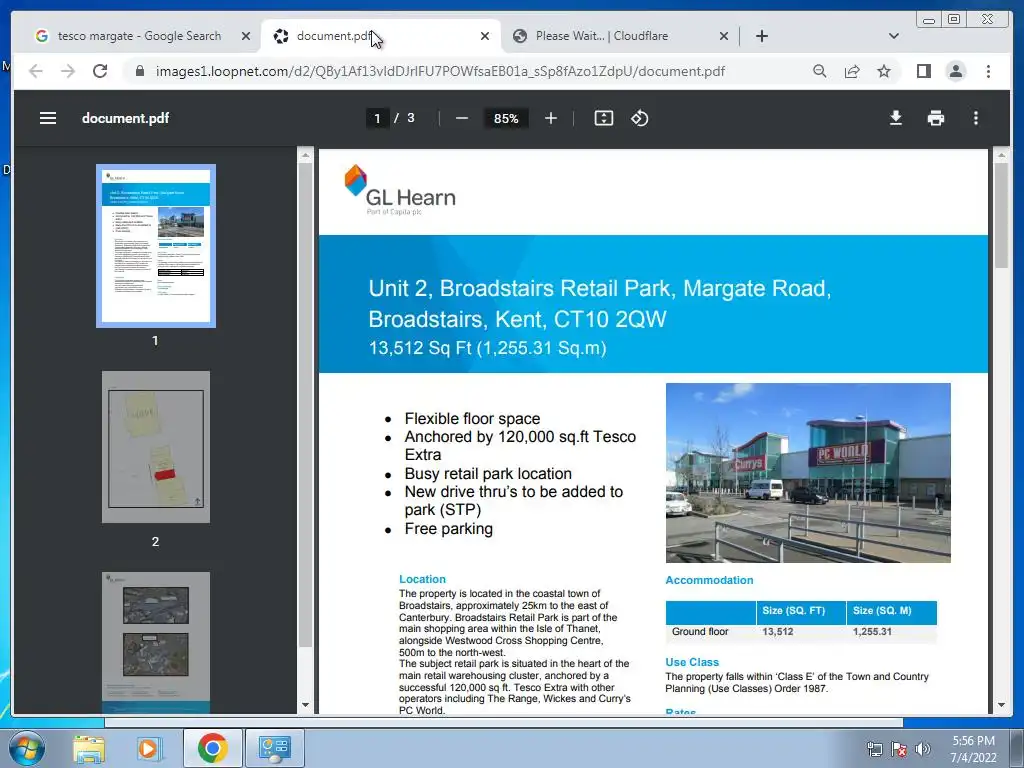
Task: Click the Use Class heading
Action: 692,662
